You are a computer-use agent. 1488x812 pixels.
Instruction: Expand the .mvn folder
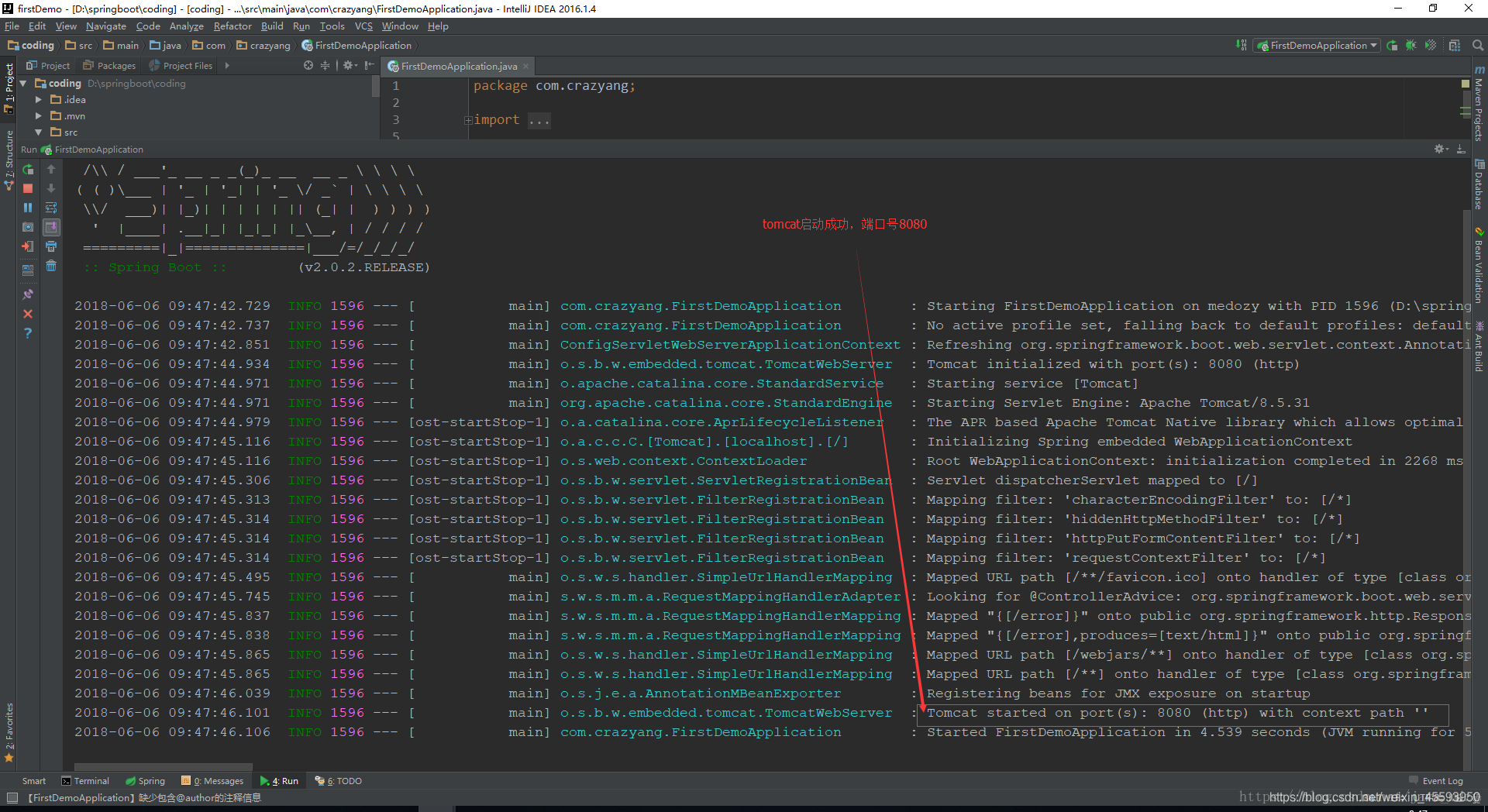coord(39,115)
